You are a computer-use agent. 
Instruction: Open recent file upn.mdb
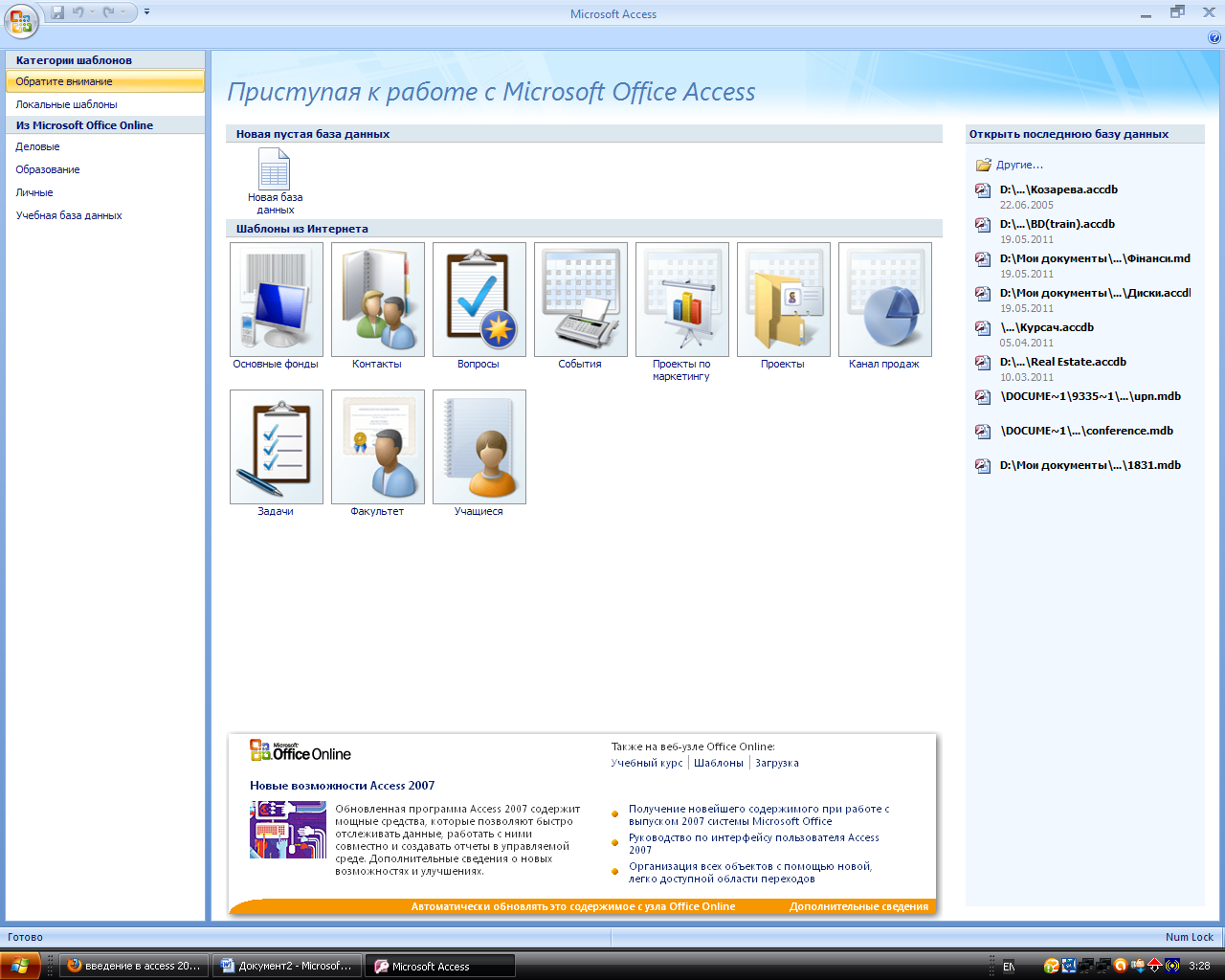click(x=1091, y=396)
